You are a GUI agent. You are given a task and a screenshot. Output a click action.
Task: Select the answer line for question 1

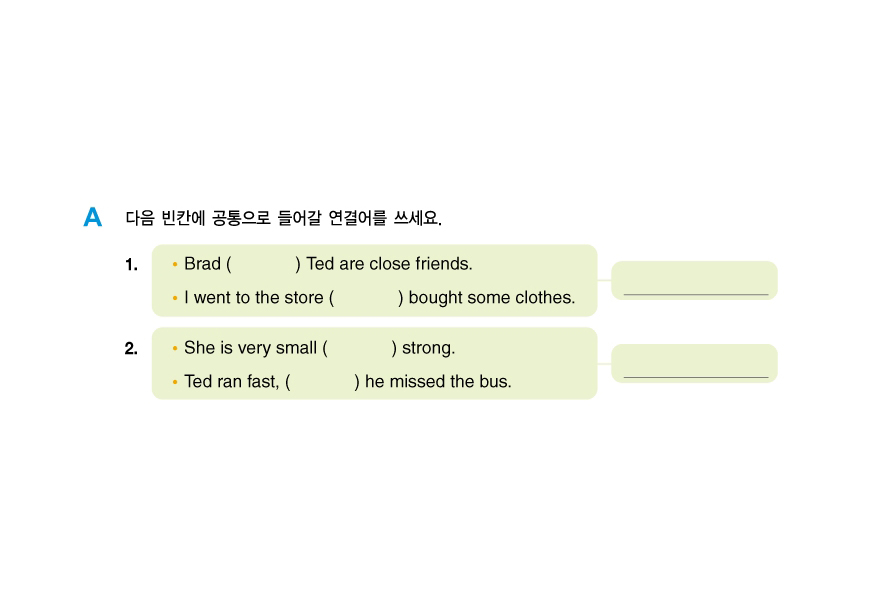click(695, 287)
